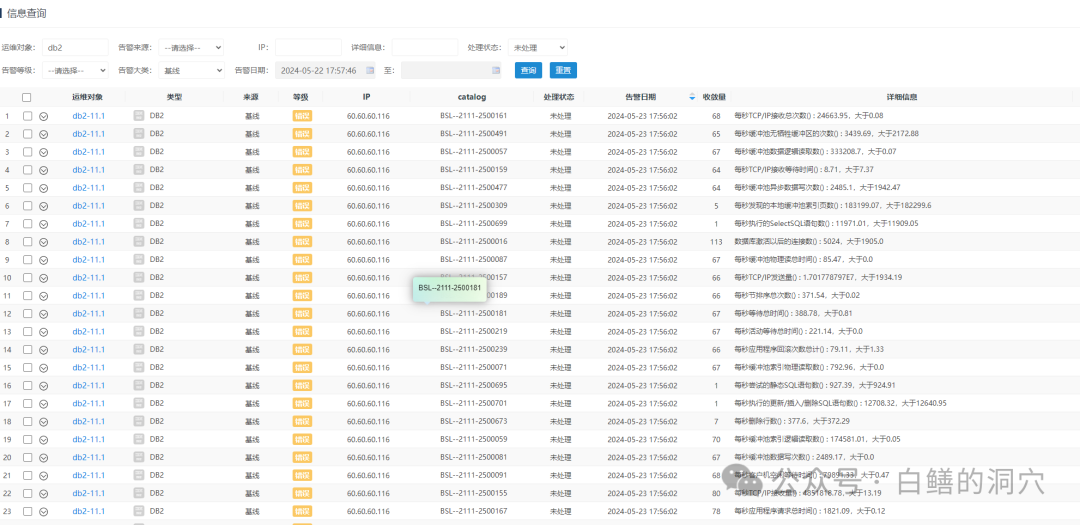
Task: Open the 告警大类 dropdown showing 基线
Action: point(191,70)
